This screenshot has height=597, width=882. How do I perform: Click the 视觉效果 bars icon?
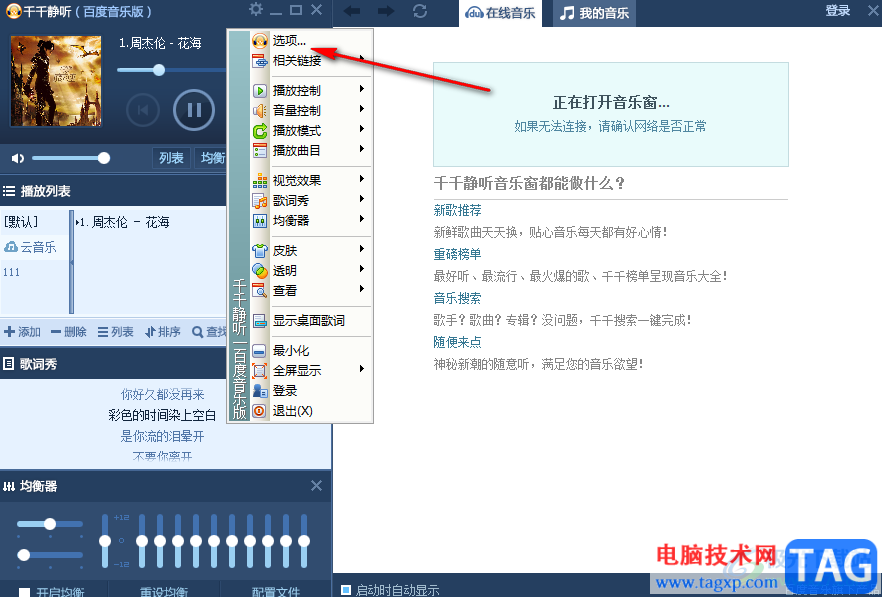pos(259,181)
